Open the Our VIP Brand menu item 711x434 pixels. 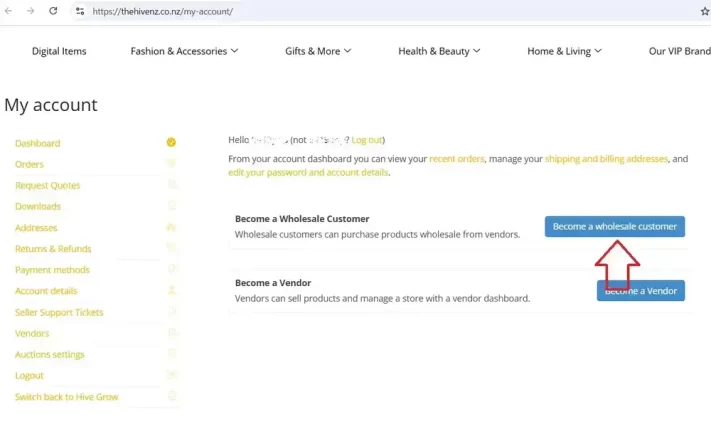click(680, 51)
